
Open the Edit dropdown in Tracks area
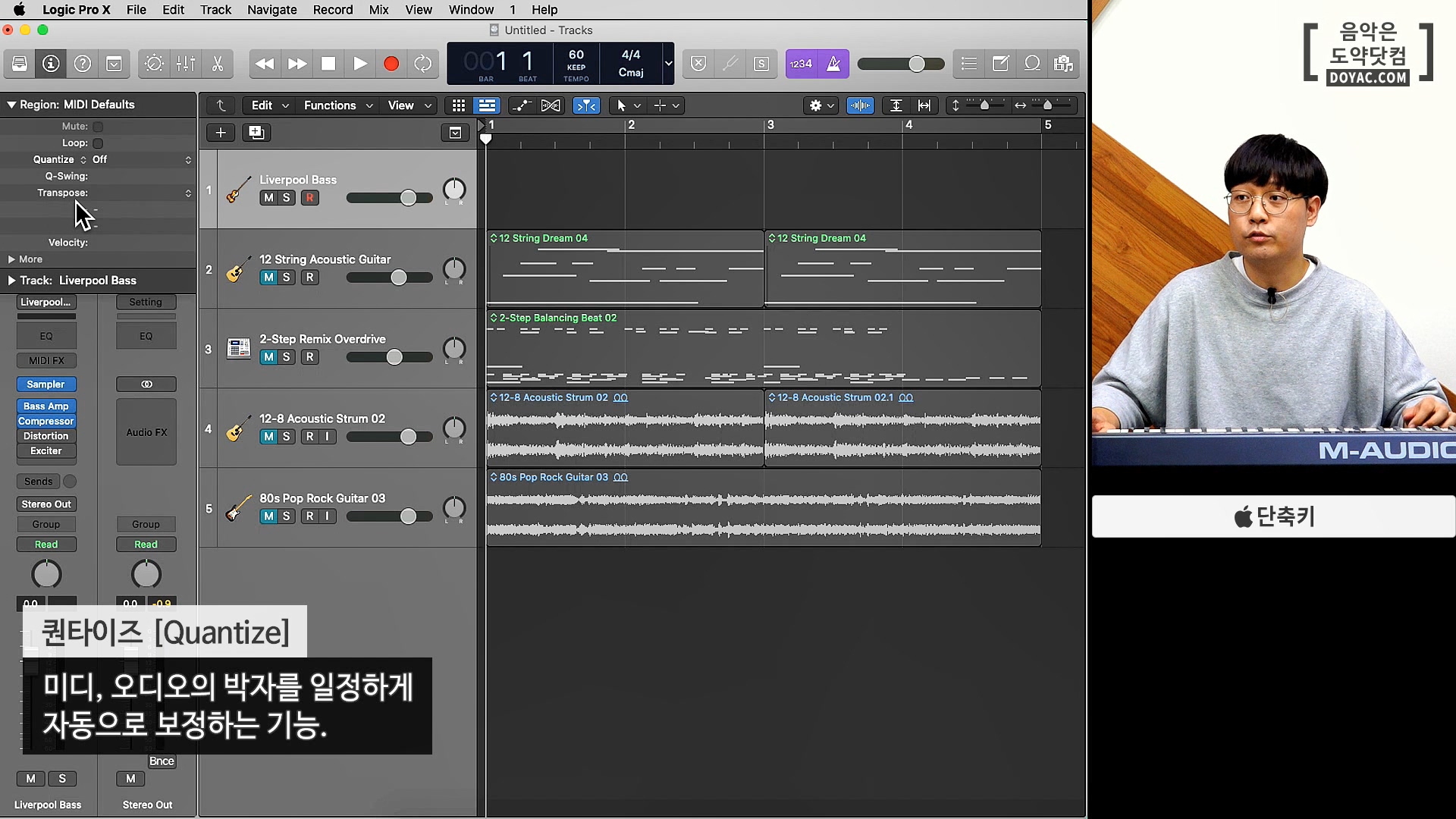(x=270, y=105)
